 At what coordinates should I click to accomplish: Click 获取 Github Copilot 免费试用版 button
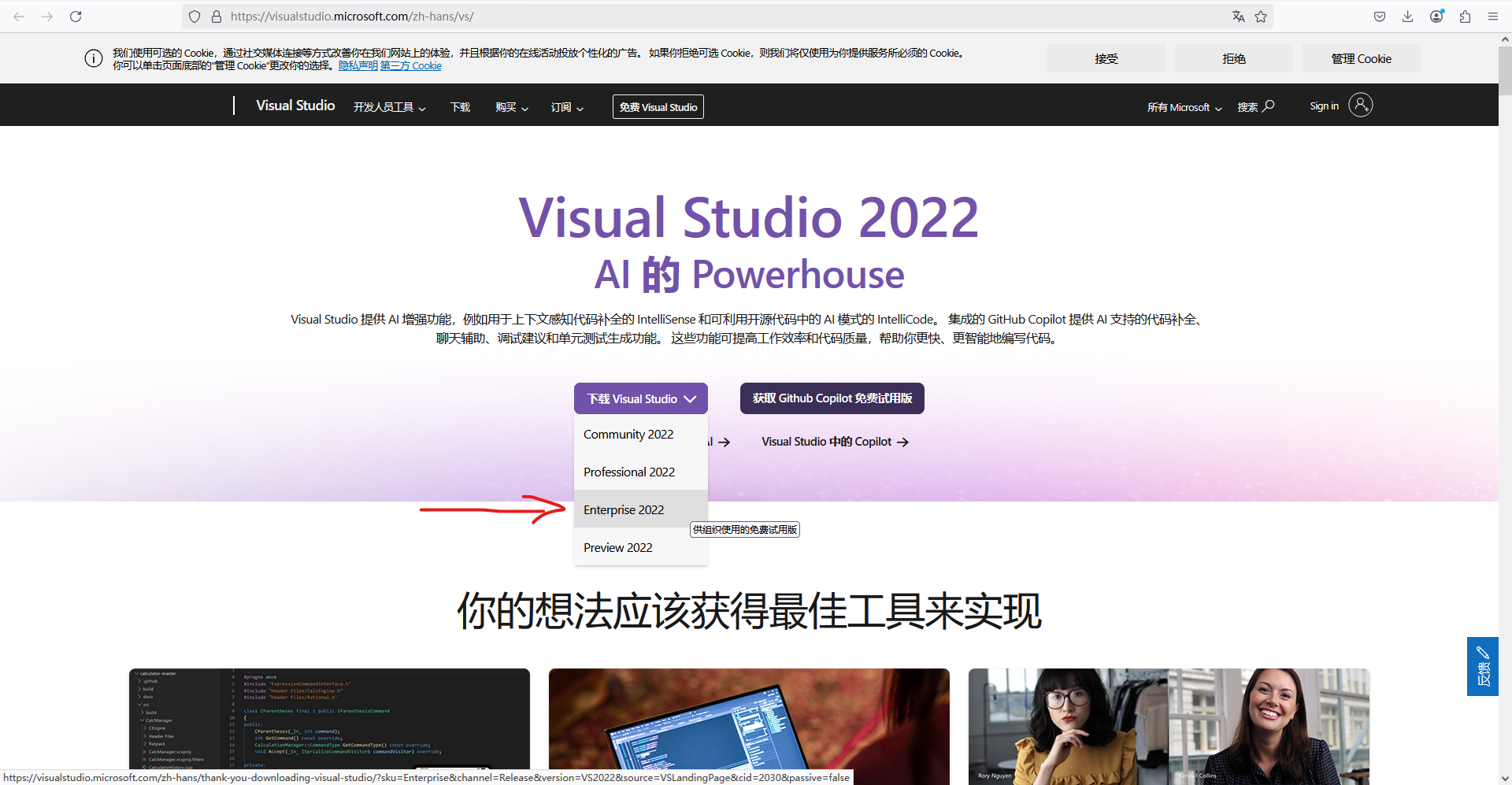(832, 398)
